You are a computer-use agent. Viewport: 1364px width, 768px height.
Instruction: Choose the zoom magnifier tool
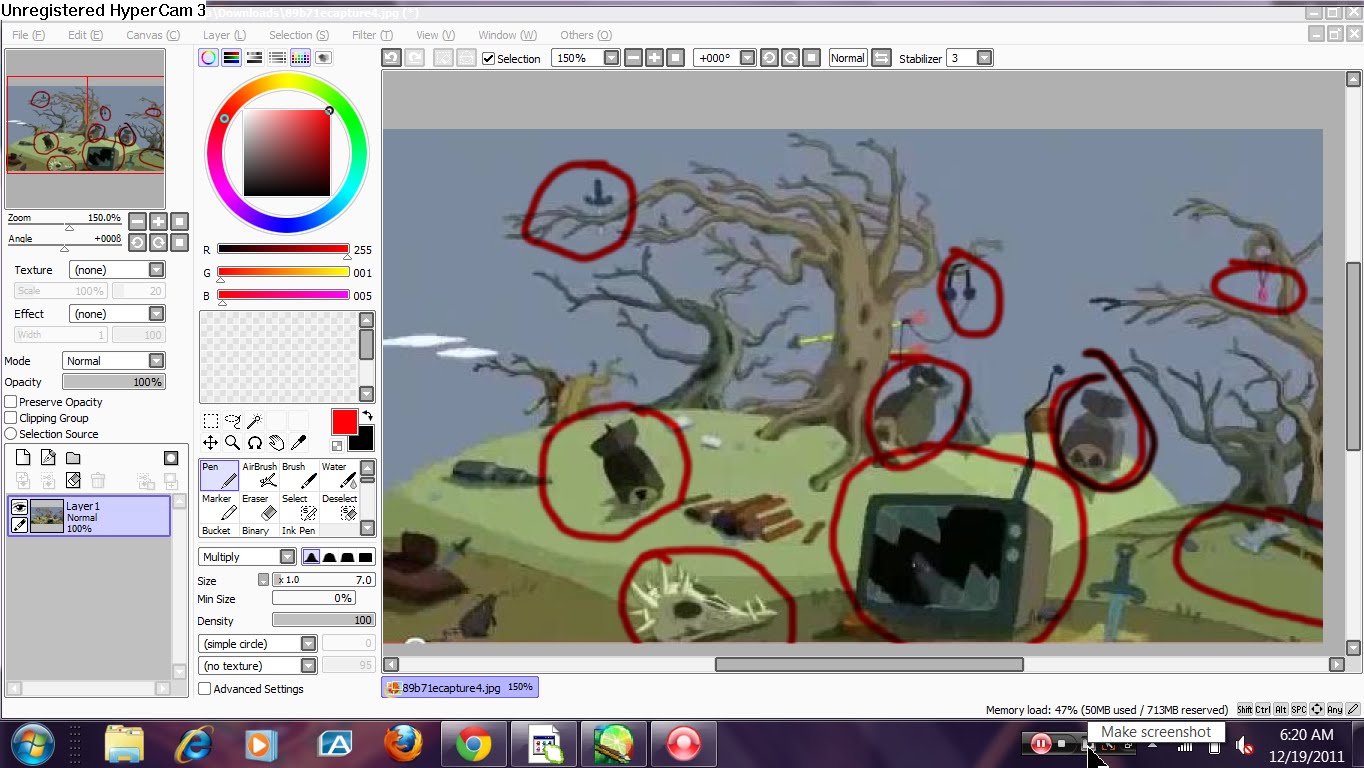tap(232, 442)
